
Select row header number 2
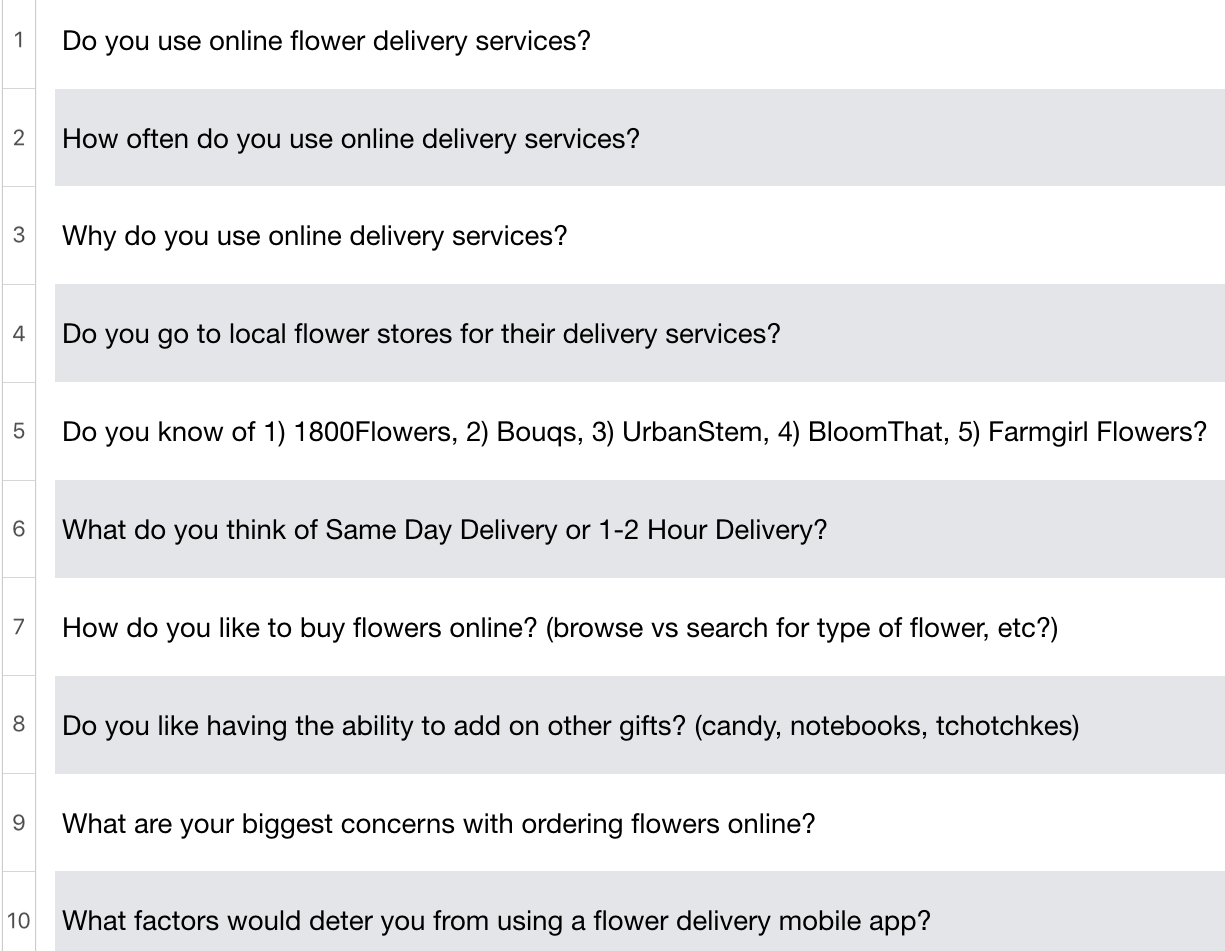(x=19, y=138)
